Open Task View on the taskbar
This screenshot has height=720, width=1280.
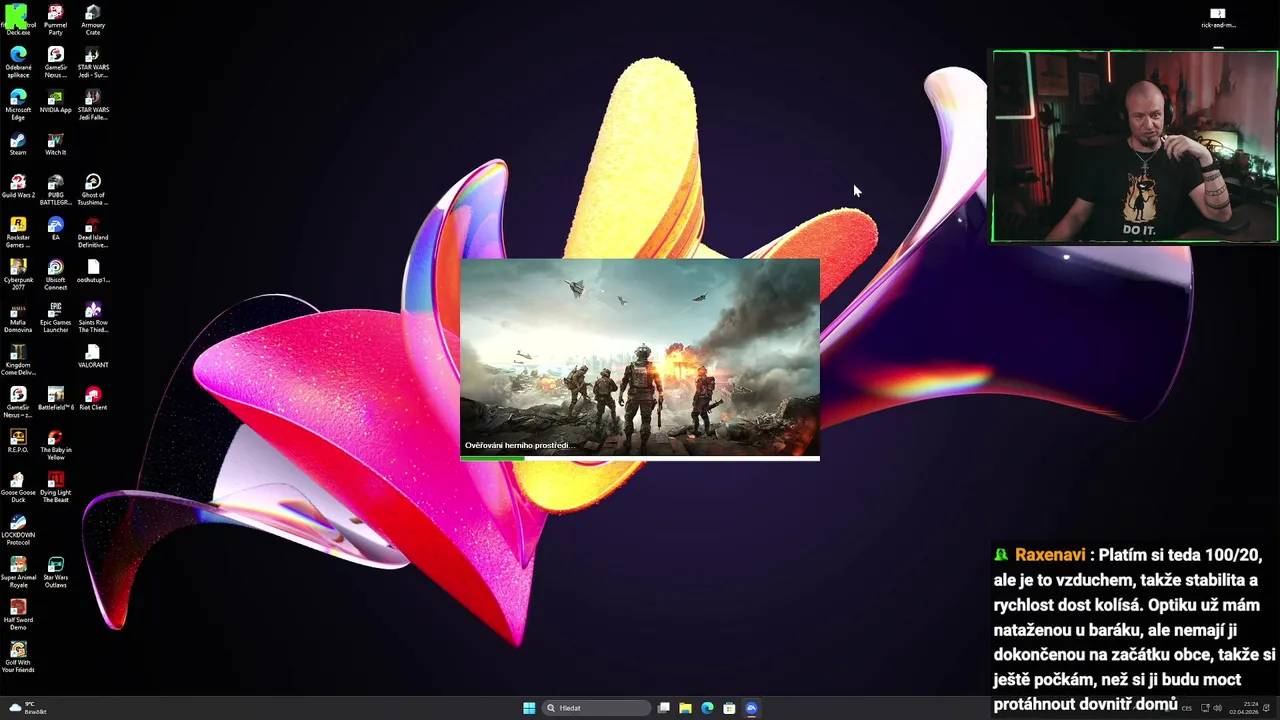tap(663, 708)
